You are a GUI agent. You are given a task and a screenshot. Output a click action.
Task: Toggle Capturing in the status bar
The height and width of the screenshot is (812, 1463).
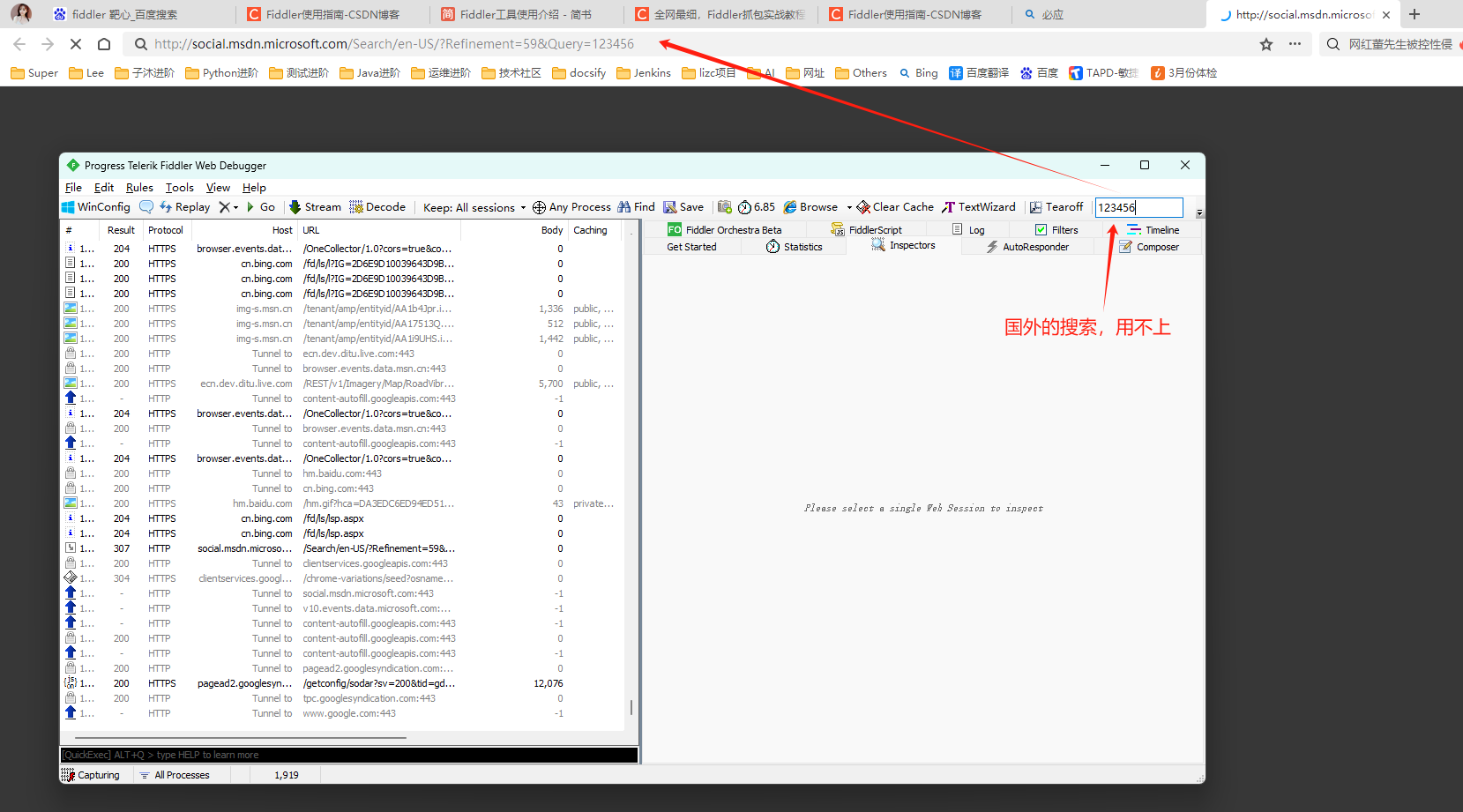pos(91,775)
